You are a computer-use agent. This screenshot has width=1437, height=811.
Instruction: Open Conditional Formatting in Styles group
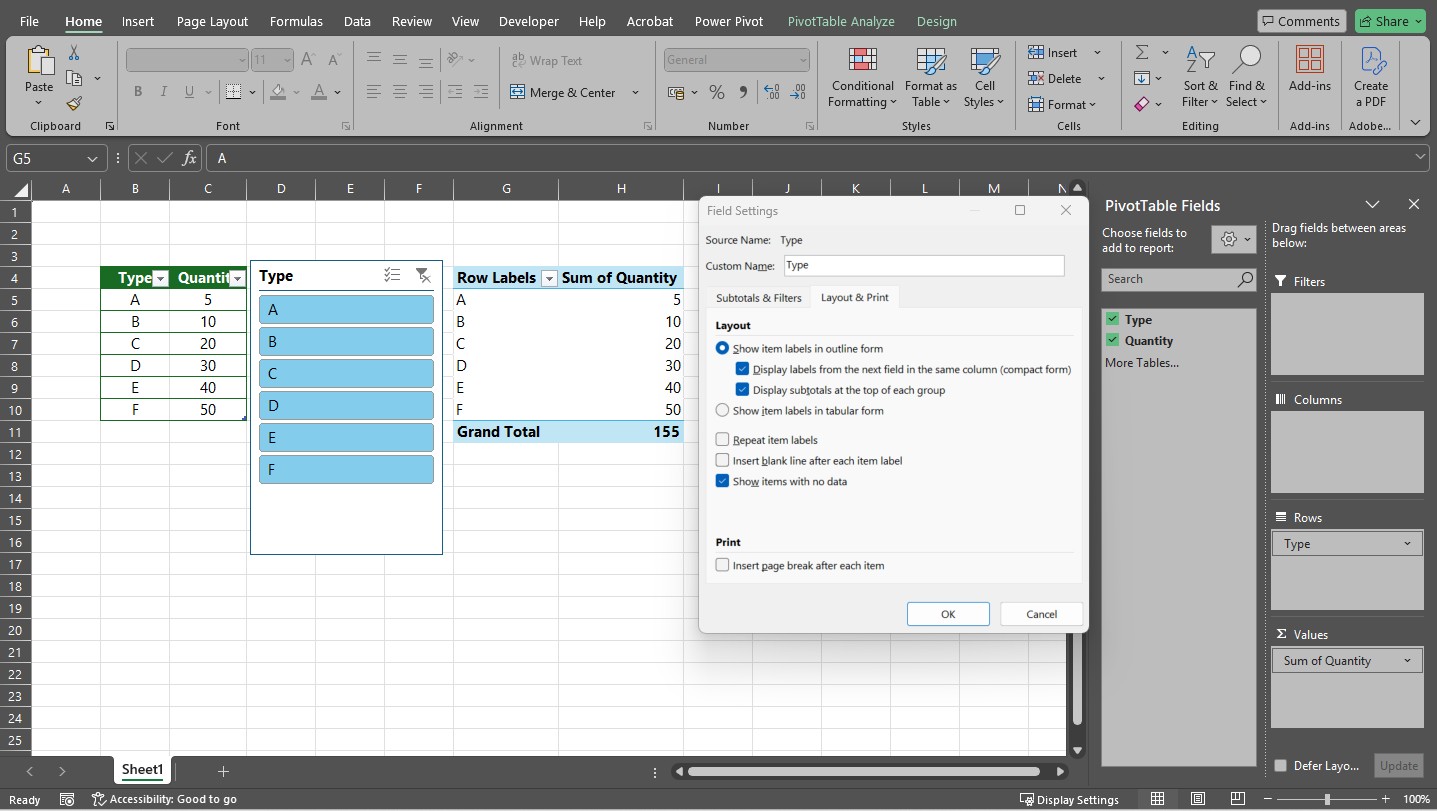[x=862, y=80]
